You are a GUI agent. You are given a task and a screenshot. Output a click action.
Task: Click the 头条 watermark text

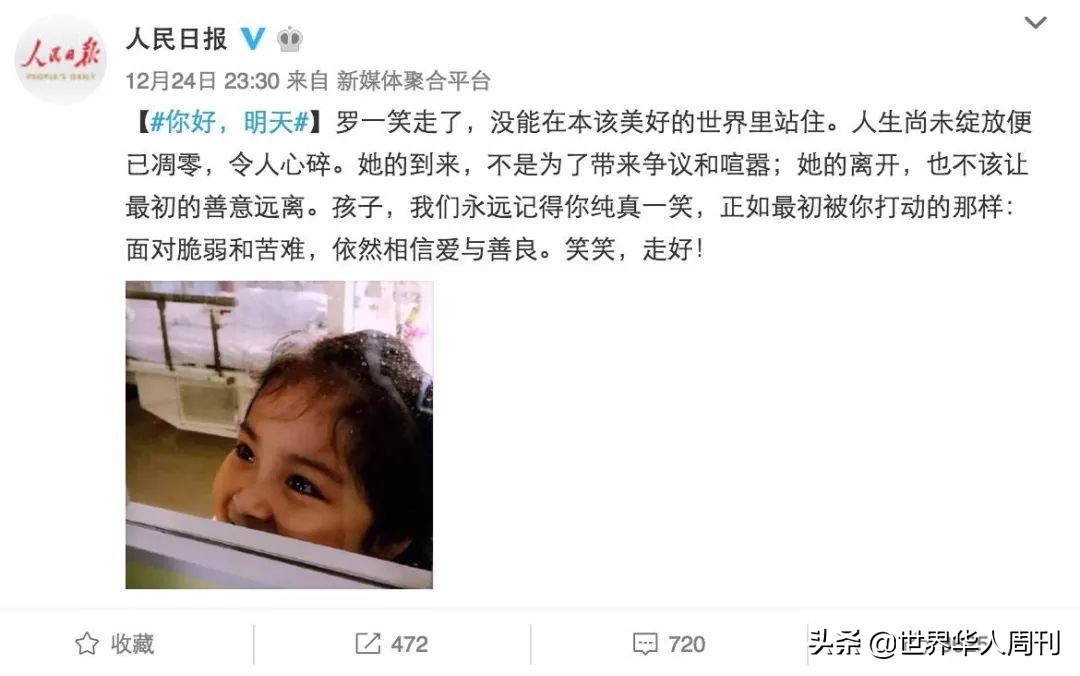coord(835,642)
